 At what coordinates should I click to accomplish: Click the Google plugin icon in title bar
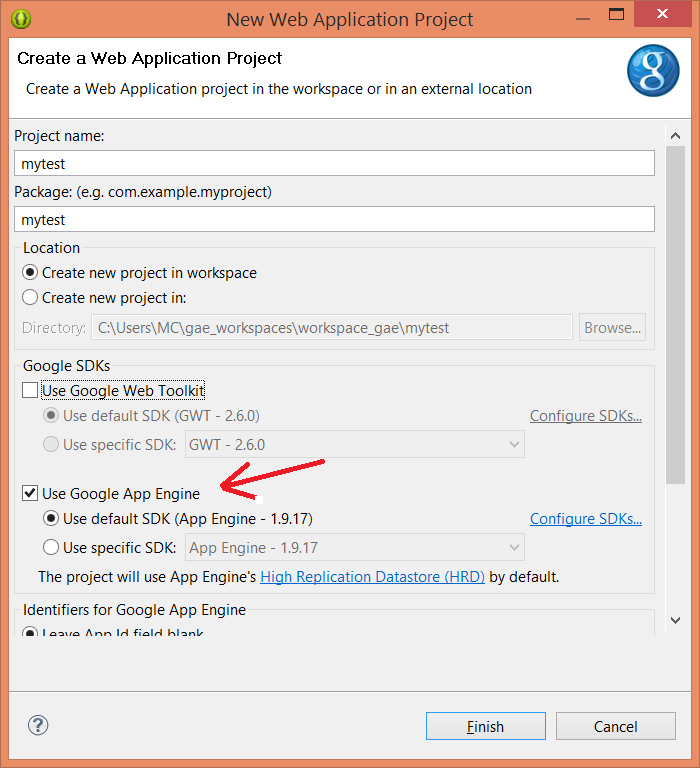[21, 19]
